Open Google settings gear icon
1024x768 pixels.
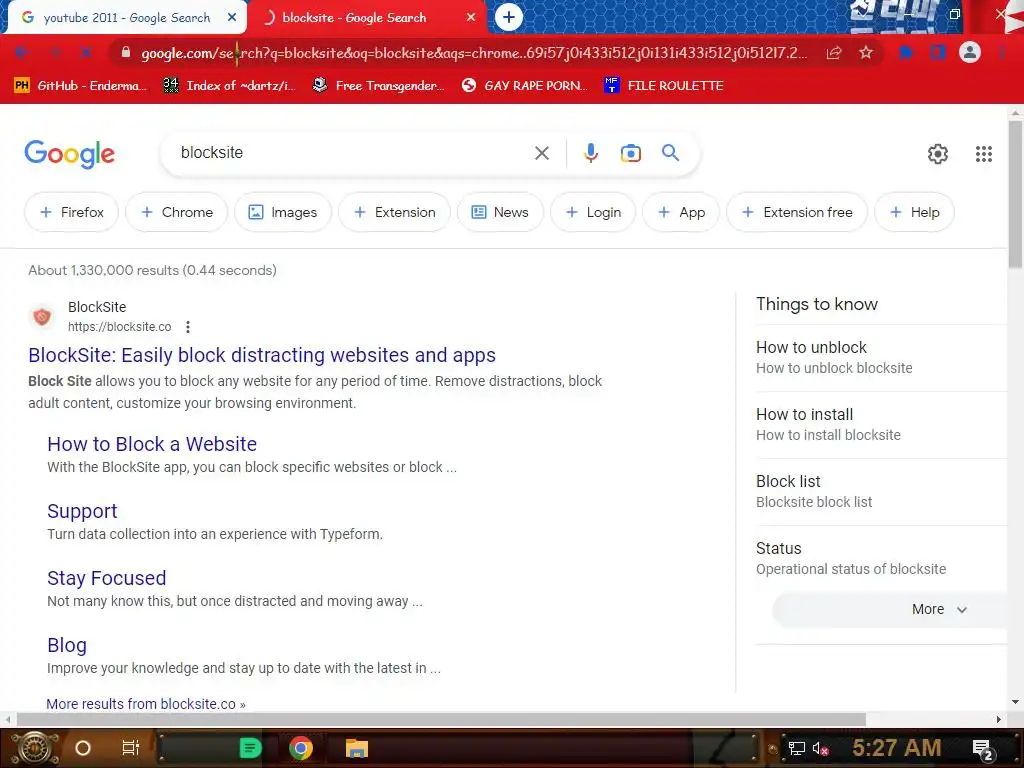coord(938,153)
